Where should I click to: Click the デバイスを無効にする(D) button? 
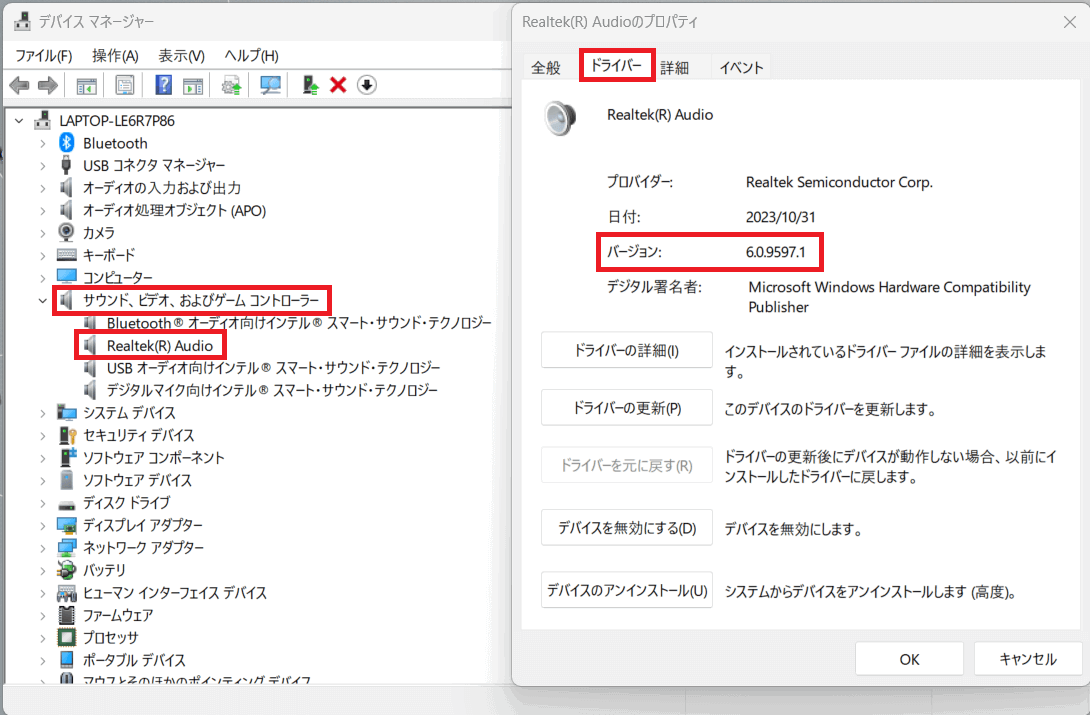pos(626,528)
